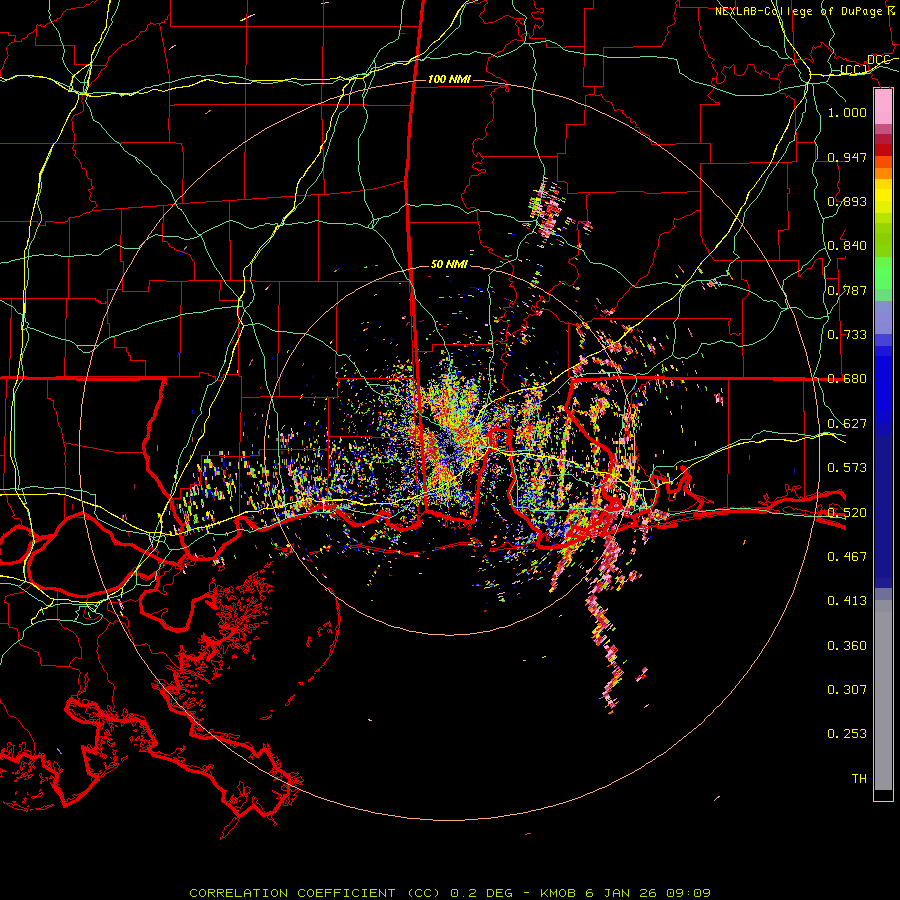900x900 pixels.
Task: Click the 100 NMI range ring label
Action: click(x=449, y=79)
